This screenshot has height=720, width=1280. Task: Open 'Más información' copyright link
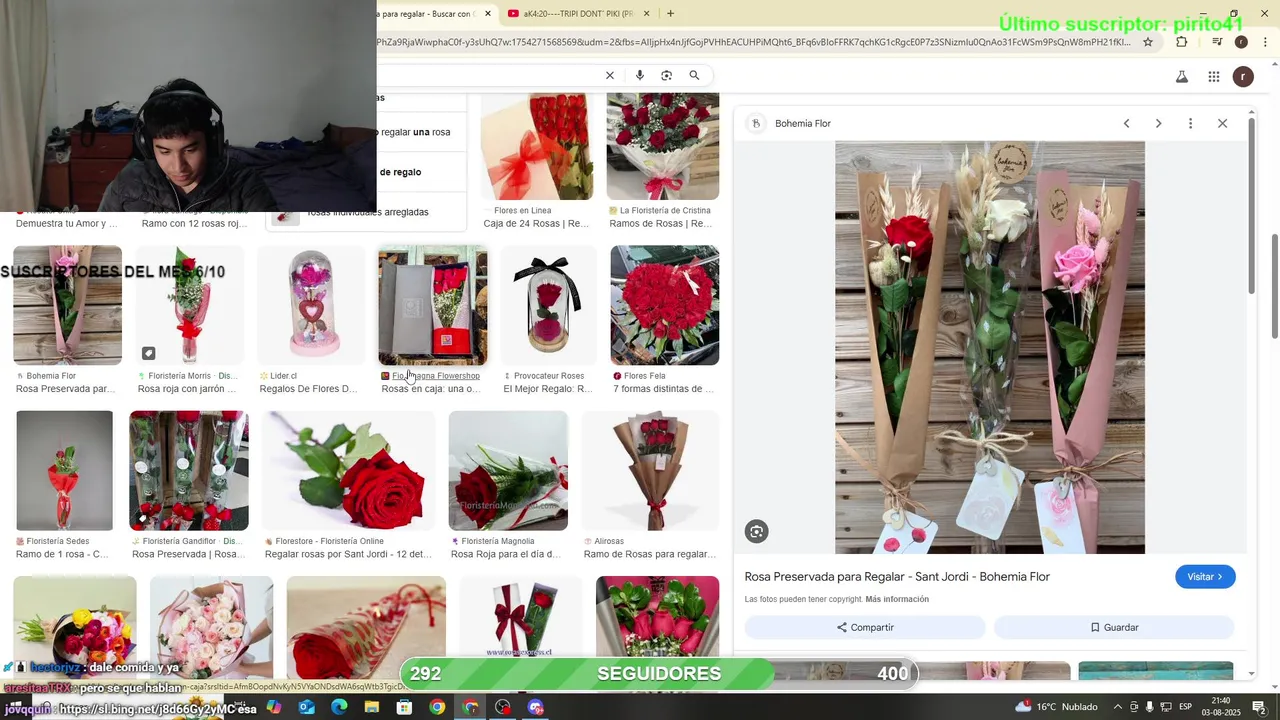click(x=897, y=599)
